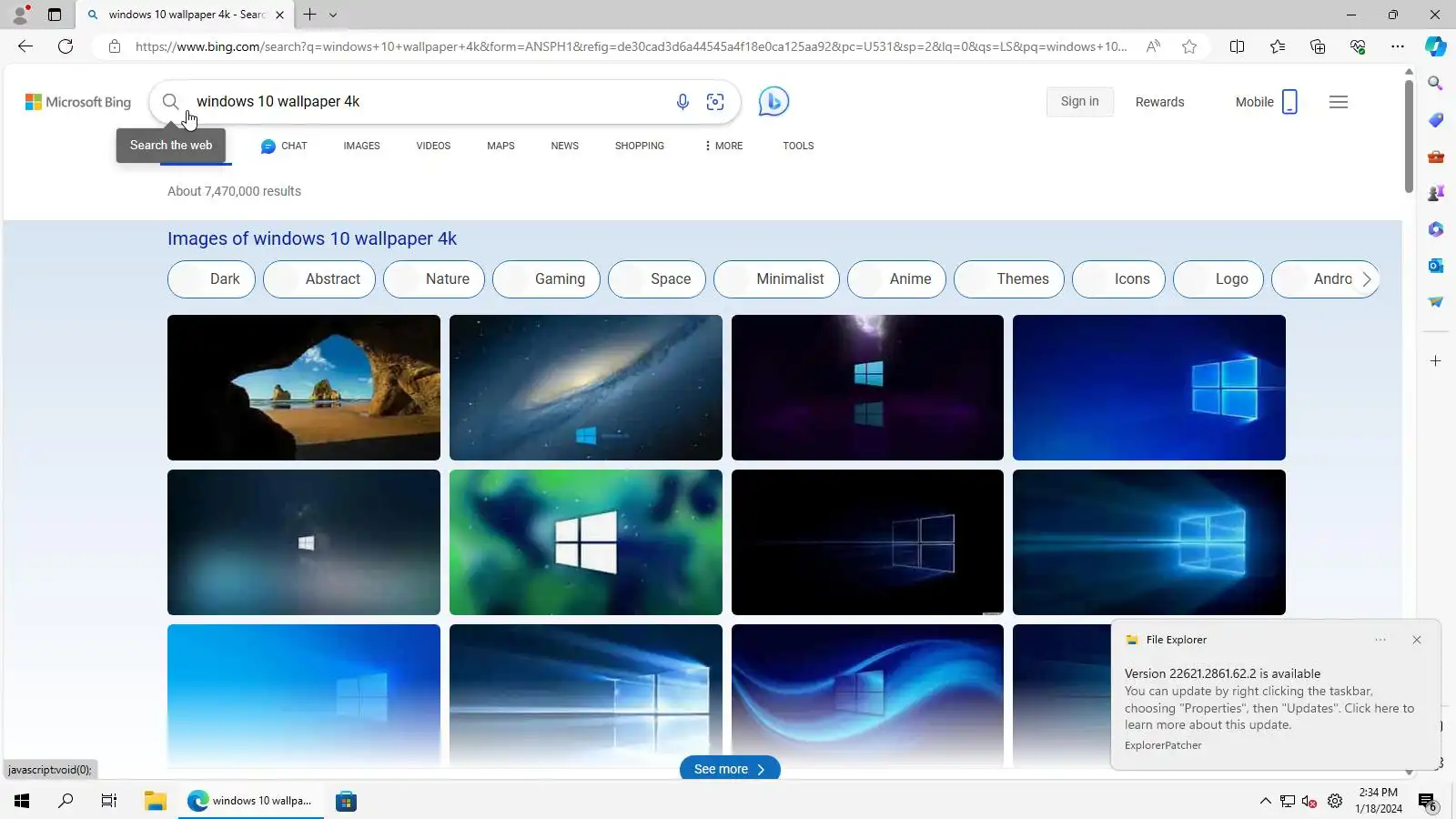Switch to the IMAGES tab

click(361, 146)
